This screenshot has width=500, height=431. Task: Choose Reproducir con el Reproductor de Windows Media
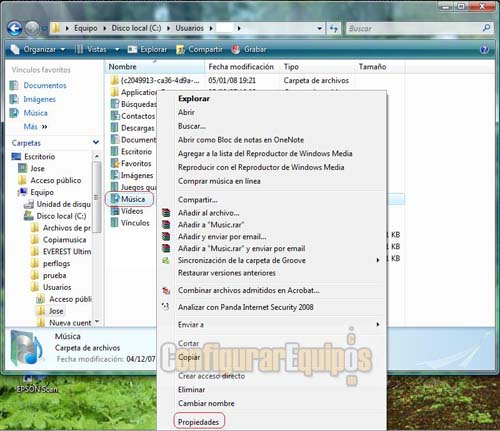pos(261,167)
